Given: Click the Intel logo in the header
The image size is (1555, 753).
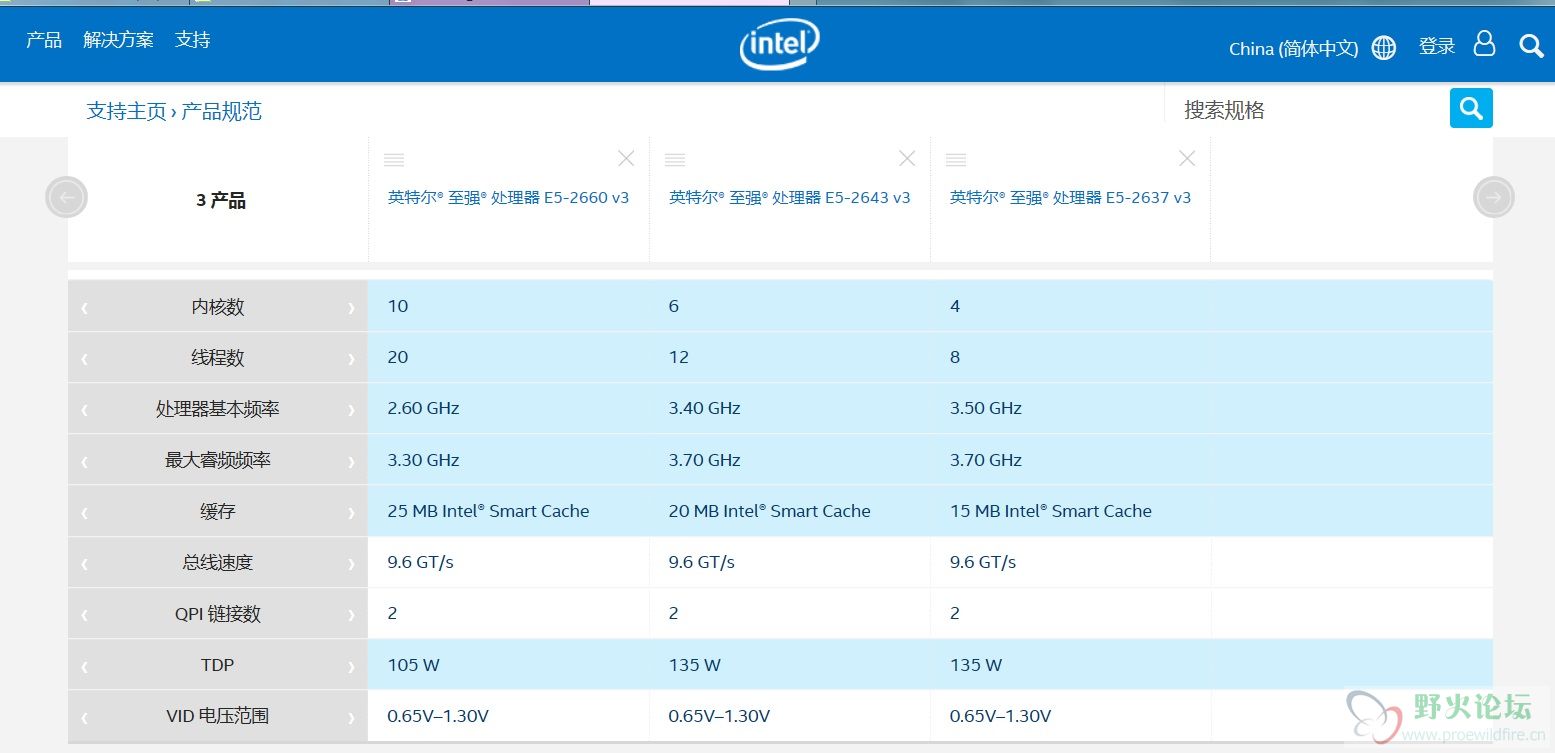Looking at the screenshot, I should point(779,45).
